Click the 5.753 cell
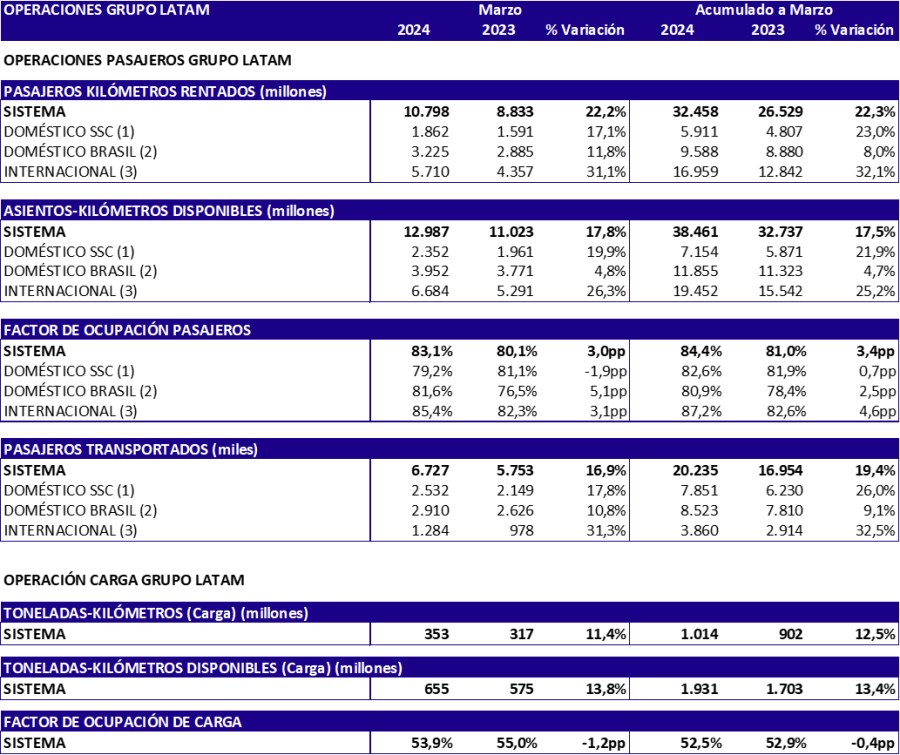This screenshot has width=900, height=755. 515,470
